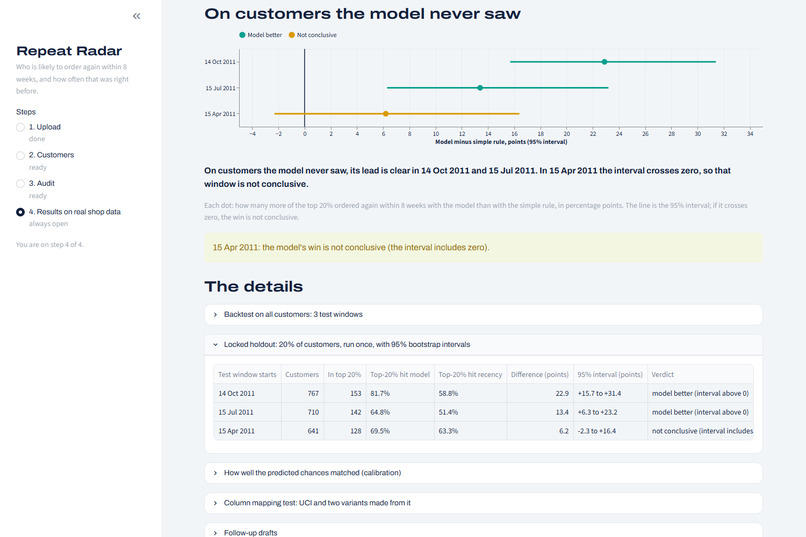
Task: Click 'You are on step 4 of 4.' text
Action: 49,245
